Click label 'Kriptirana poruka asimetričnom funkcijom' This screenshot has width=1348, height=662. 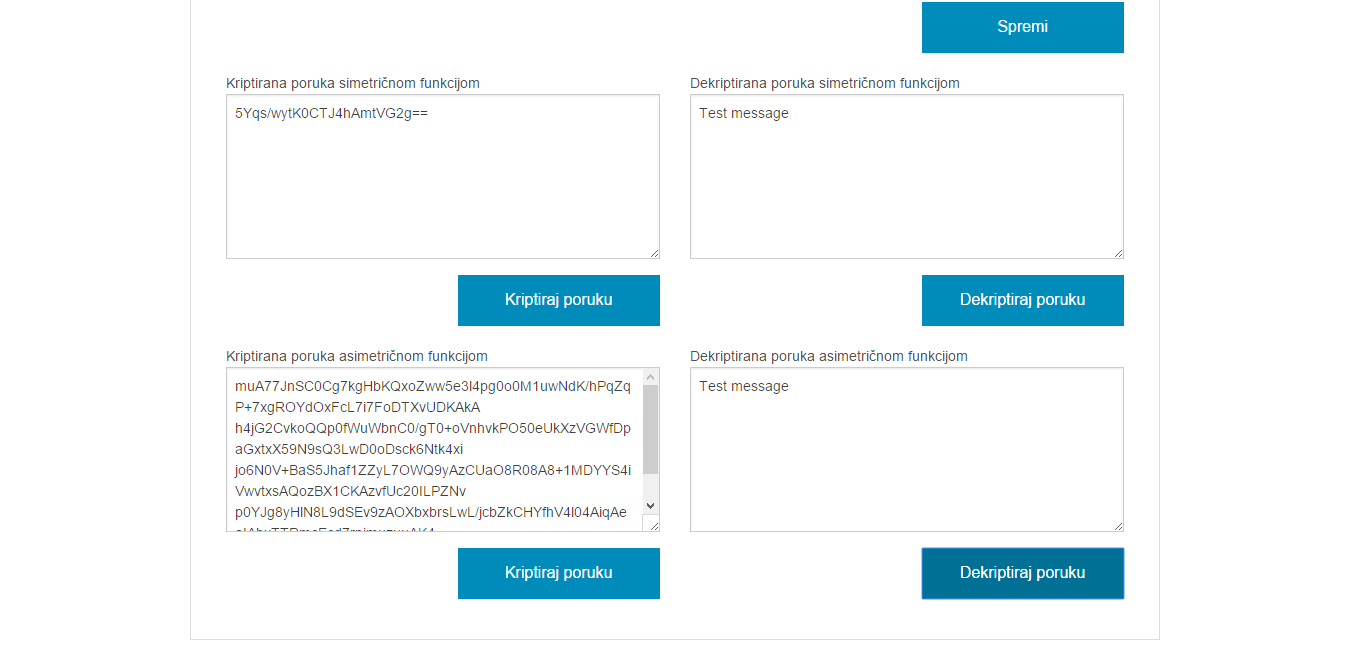point(357,356)
